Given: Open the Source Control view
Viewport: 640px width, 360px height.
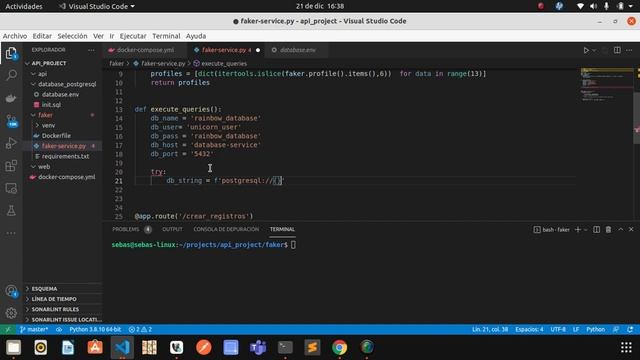Looking at the screenshot, I should (11, 121).
